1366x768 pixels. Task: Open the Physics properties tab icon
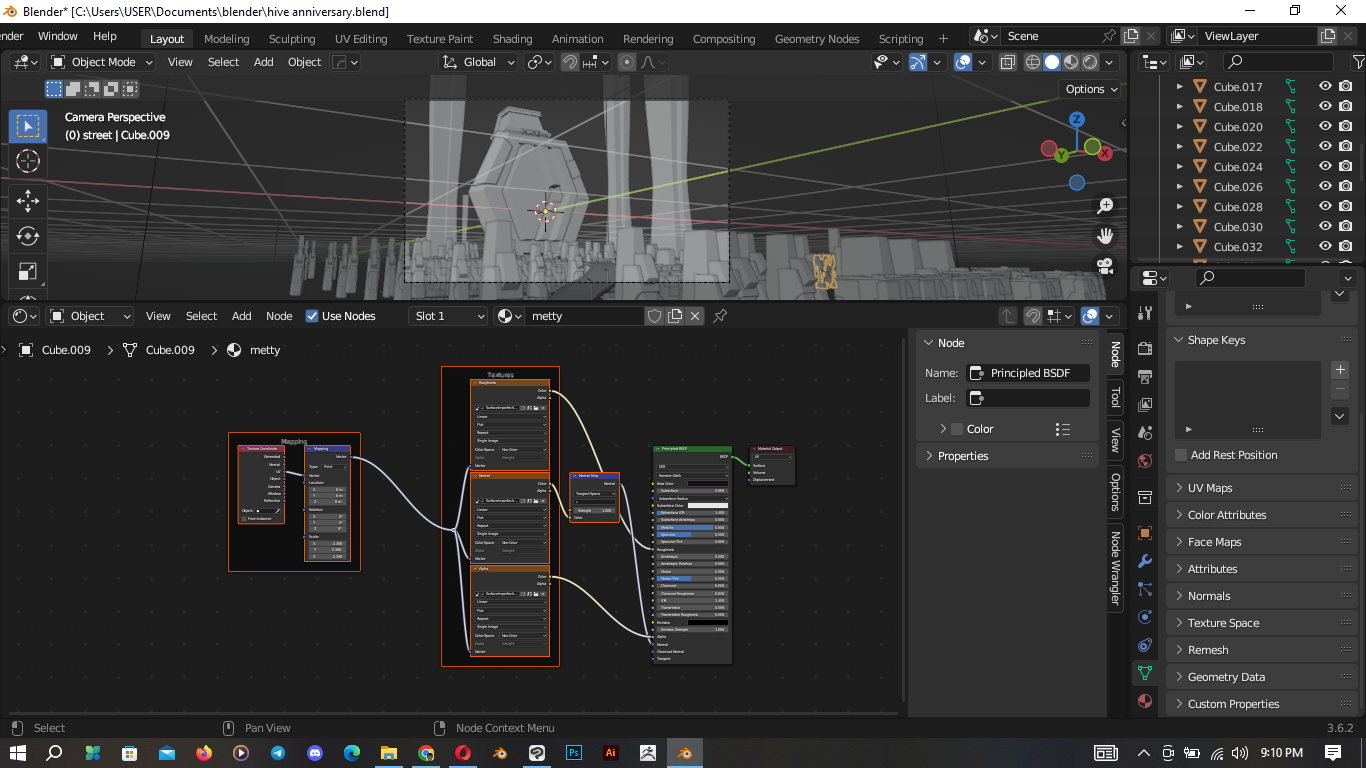[1145, 617]
